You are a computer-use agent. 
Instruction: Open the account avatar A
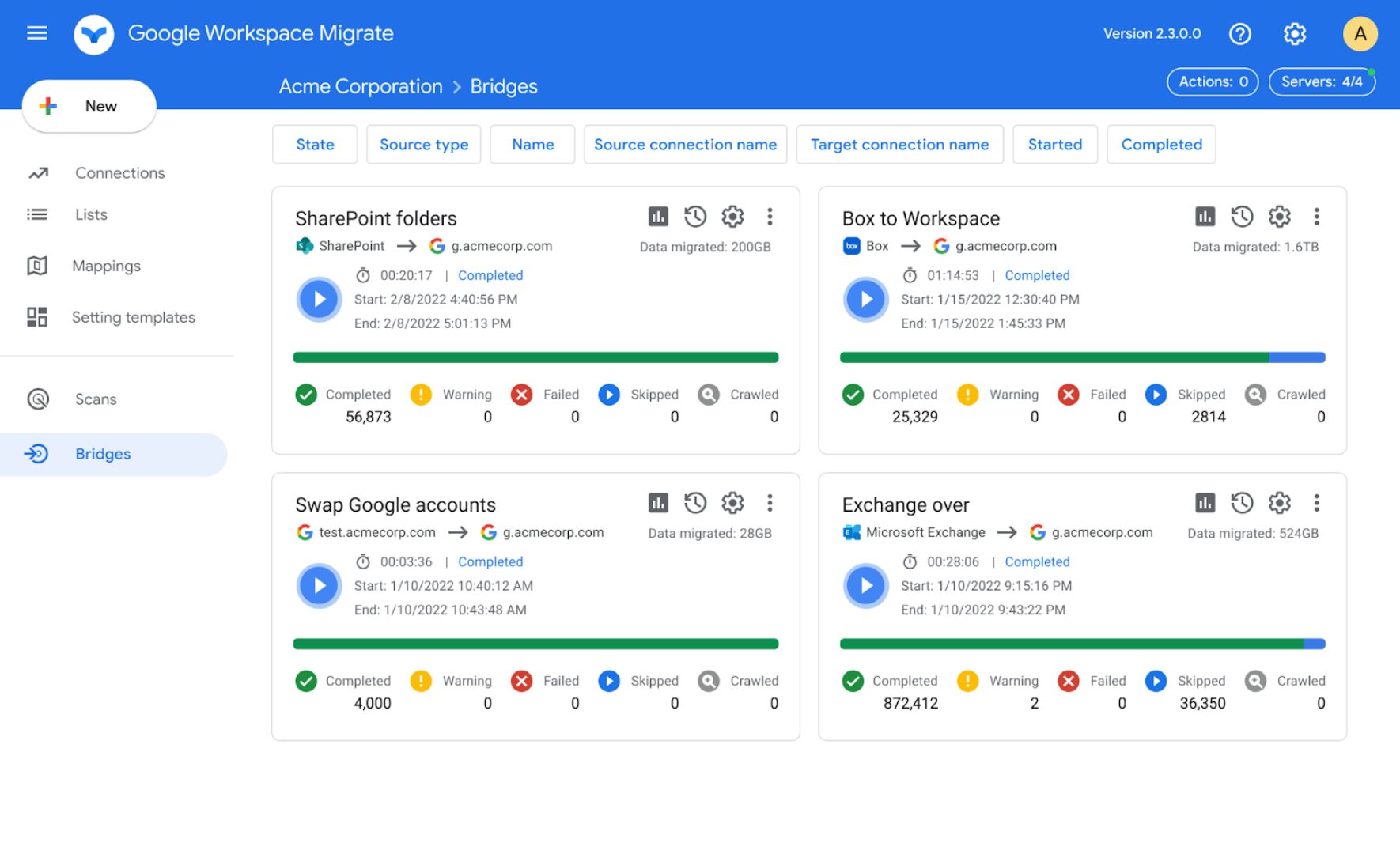1360,34
